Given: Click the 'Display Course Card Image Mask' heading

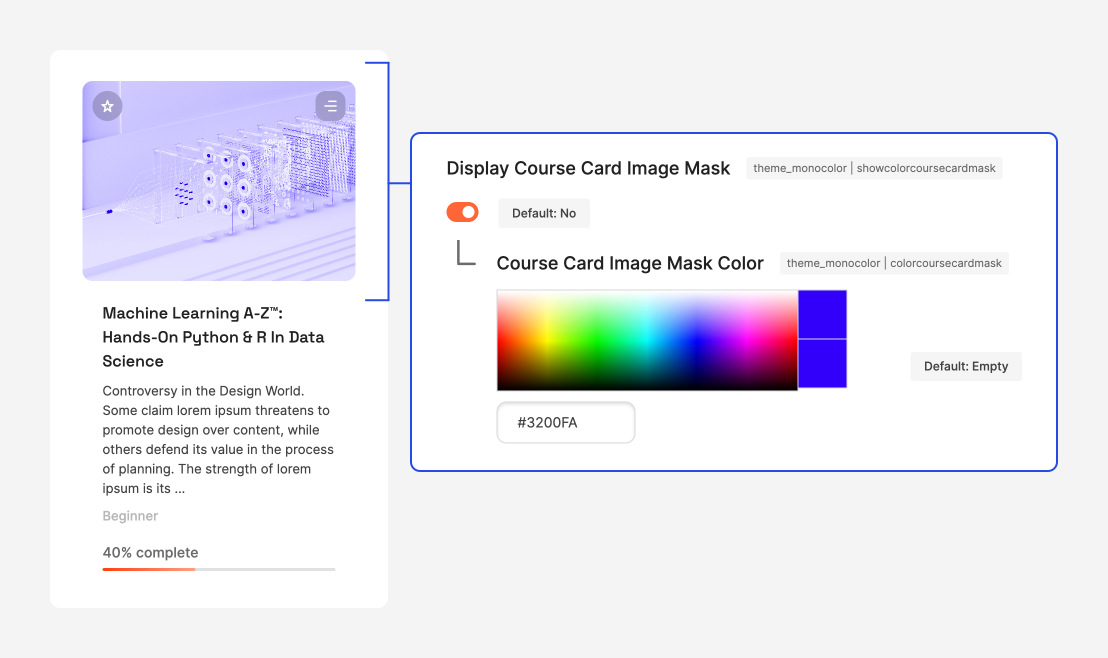Looking at the screenshot, I should 588,168.
